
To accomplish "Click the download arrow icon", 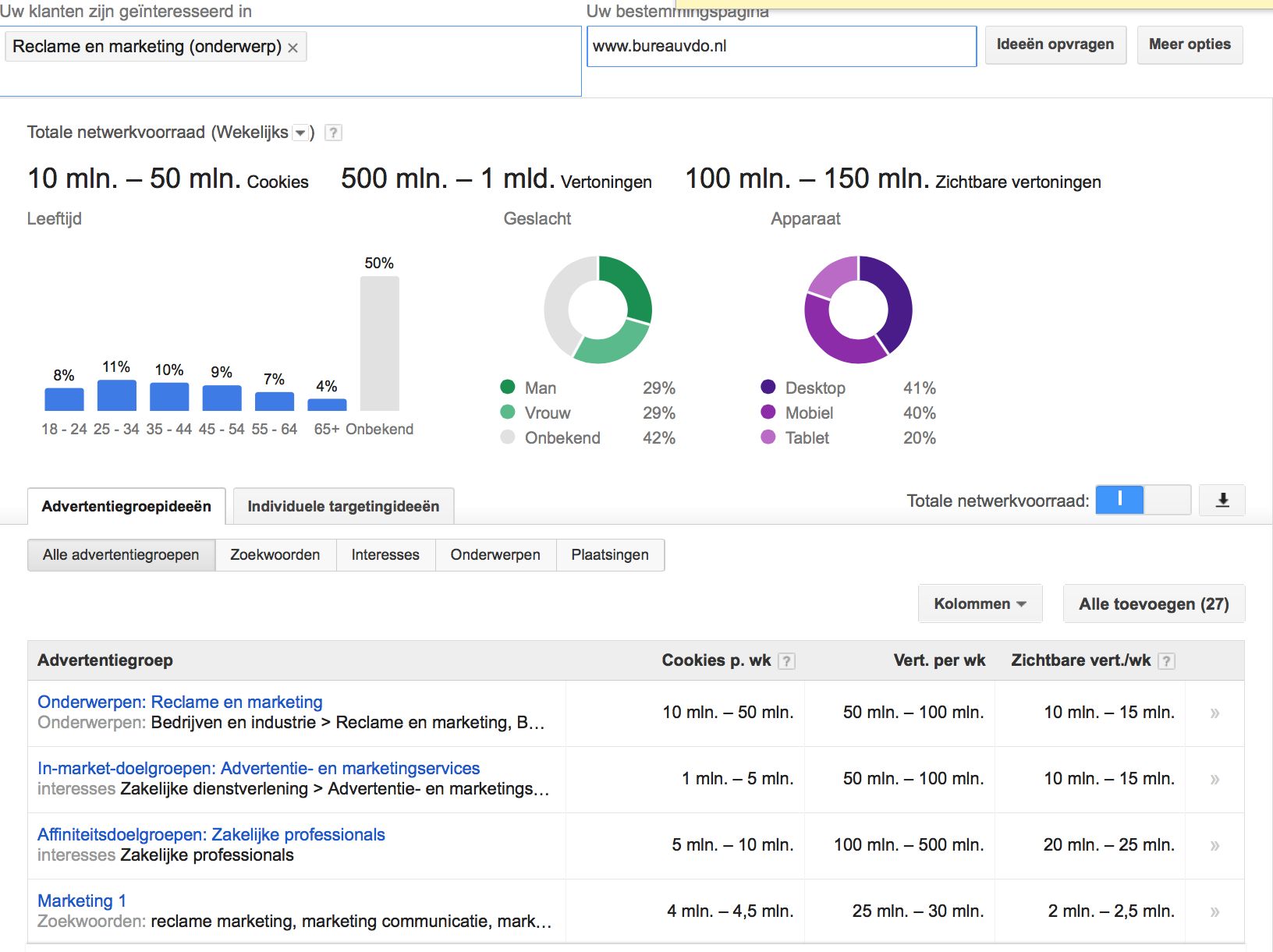I will [1222, 500].
